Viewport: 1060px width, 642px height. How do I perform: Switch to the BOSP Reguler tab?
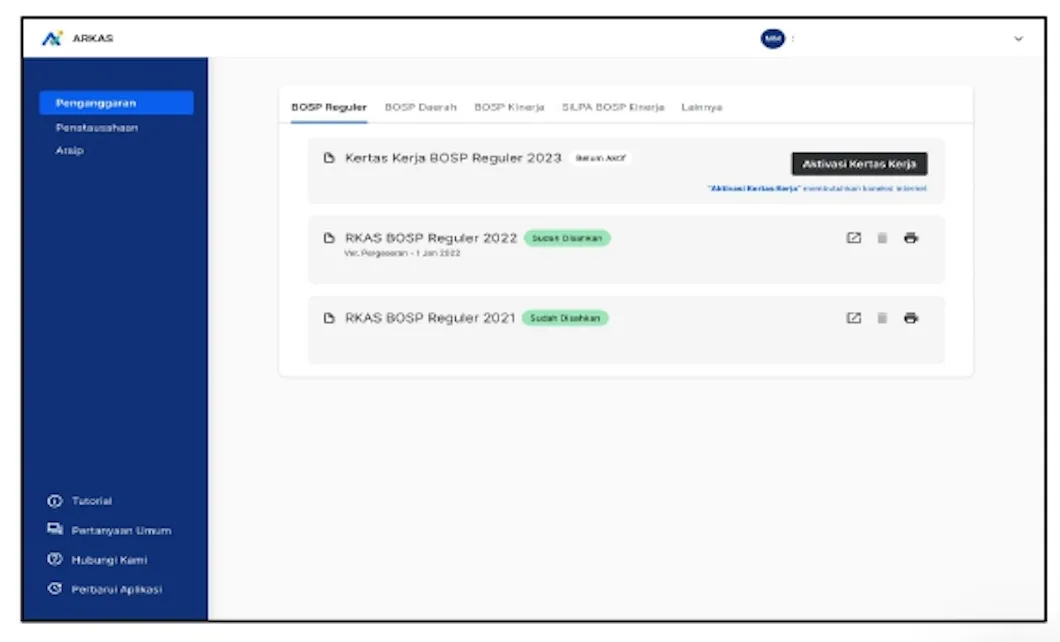[329, 107]
